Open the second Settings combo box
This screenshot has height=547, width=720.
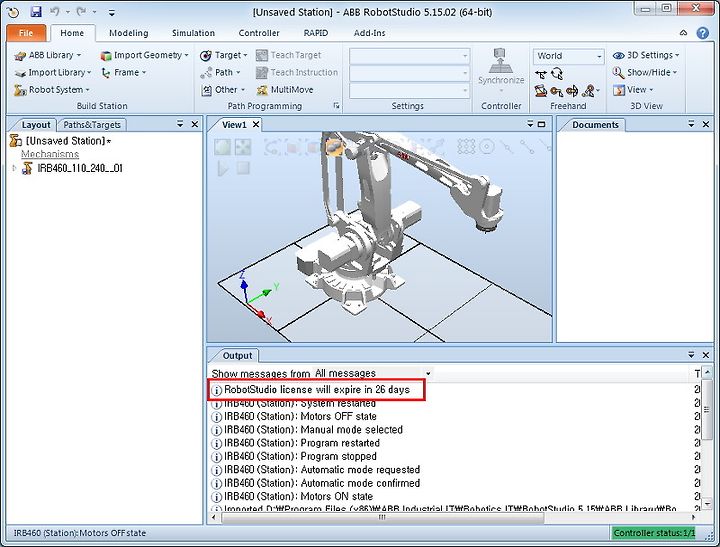pyautogui.click(x=409, y=73)
